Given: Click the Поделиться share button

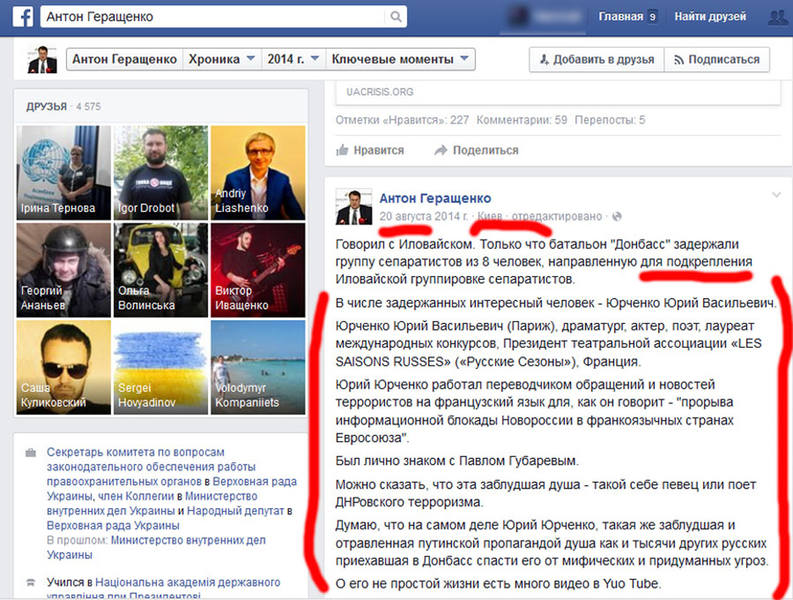Looking at the screenshot, I should pyautogui.click(x=476, y=150).
